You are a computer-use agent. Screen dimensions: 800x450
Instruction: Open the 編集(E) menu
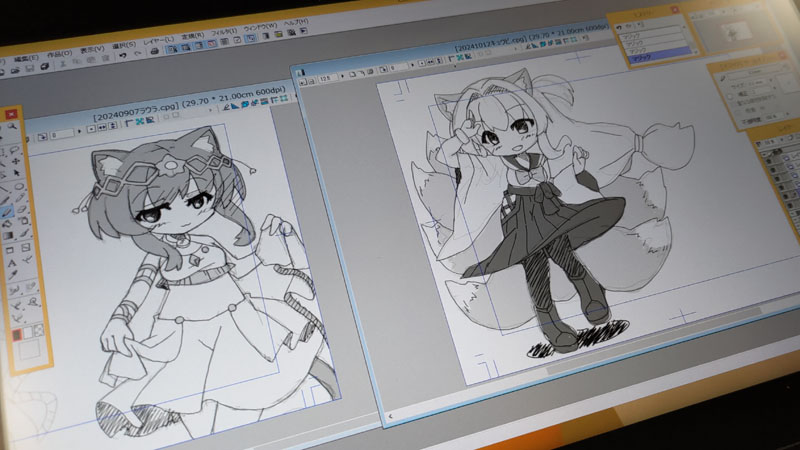26,59
